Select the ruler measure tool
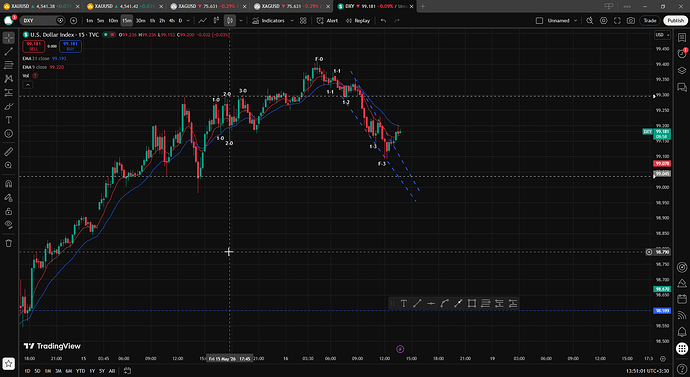The height and width of the screenshot is (377, 690). [x=8, y=152]
